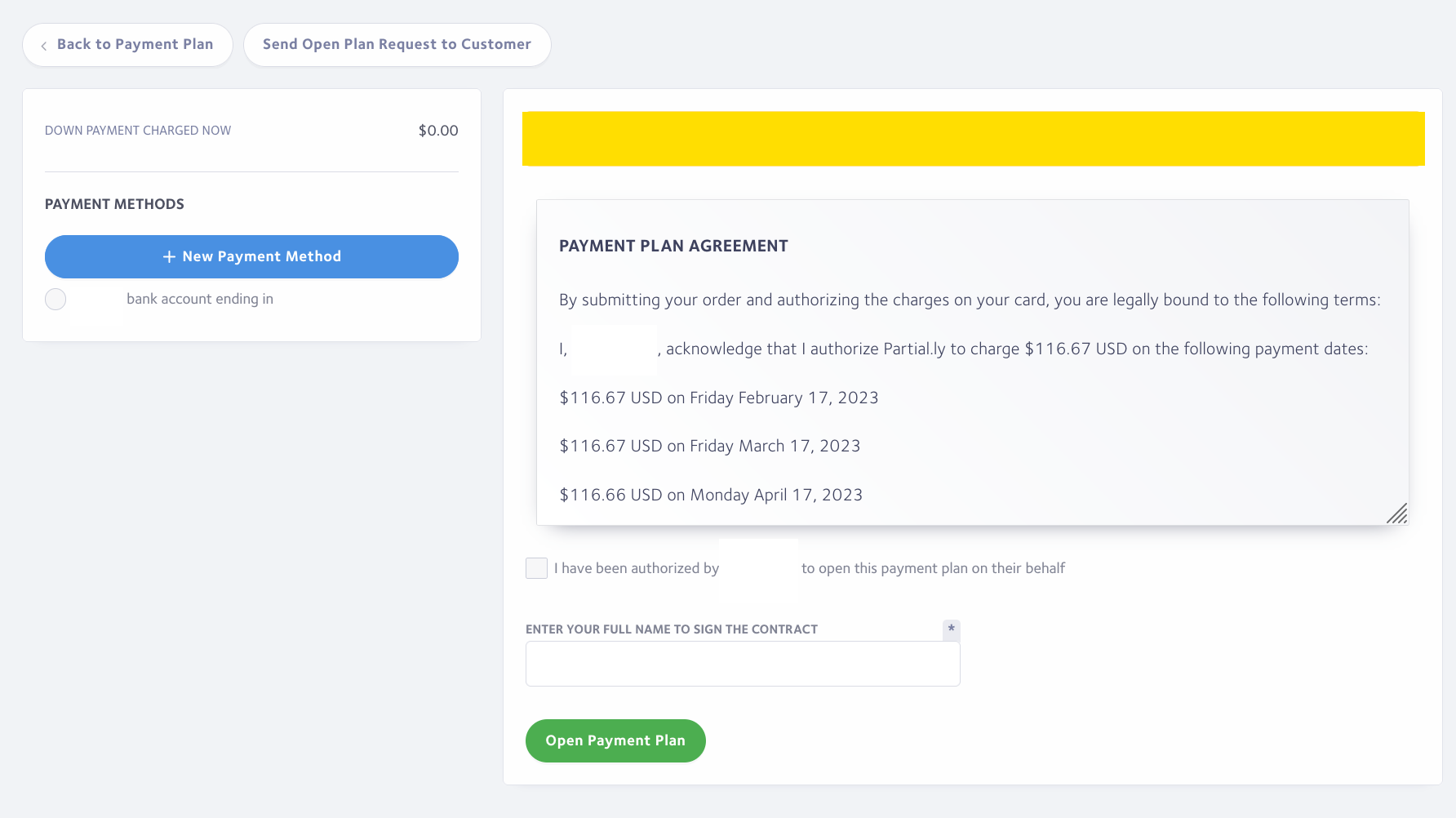The width and height of the screenshot is (1456, 818).
Task: Focus the full name signature field
Action: coord(743,664)
